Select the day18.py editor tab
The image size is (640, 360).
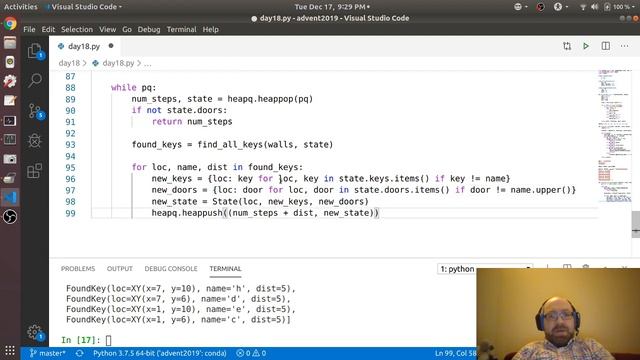pyautogui.click(x=84, y=46)
